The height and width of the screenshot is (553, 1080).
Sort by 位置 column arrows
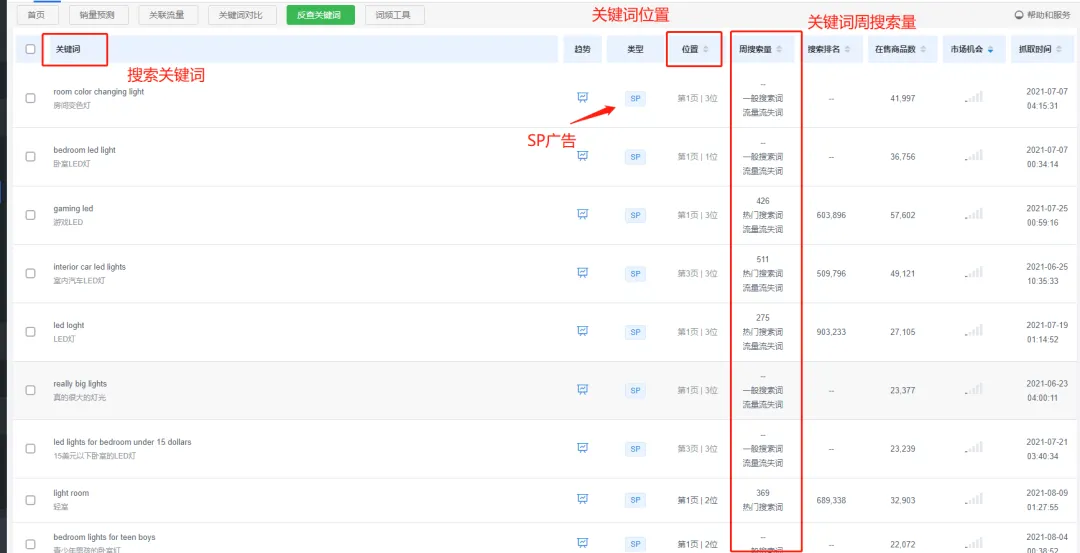click(705, 50)
